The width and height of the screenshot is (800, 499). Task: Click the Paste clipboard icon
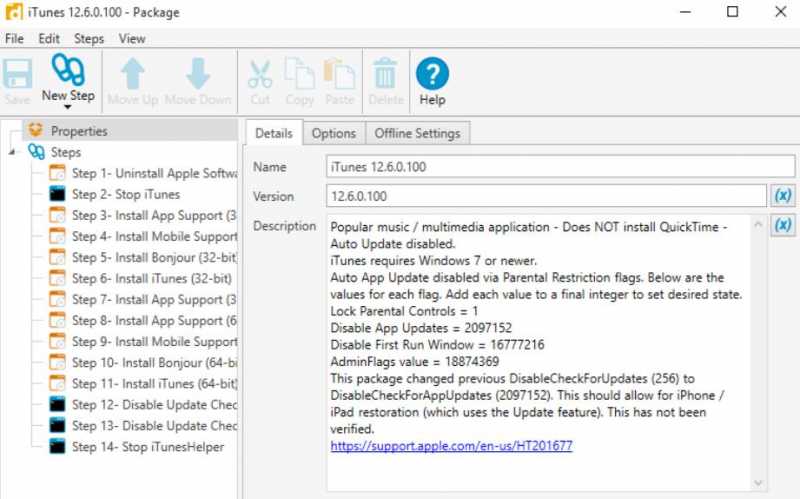coord(339,74)
